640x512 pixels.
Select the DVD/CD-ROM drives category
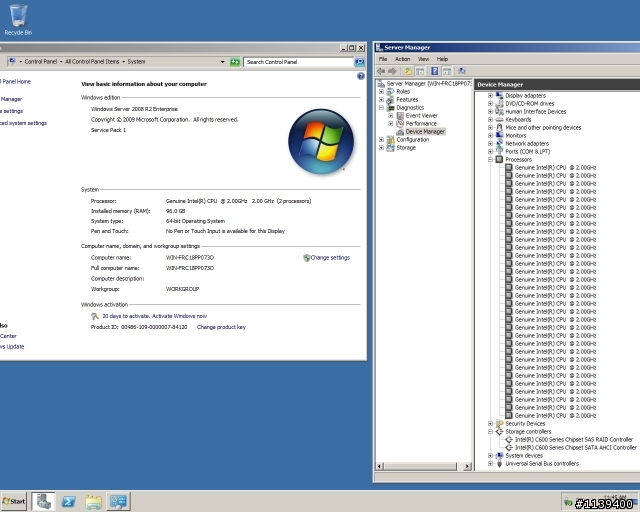click(x=529, y=104)
